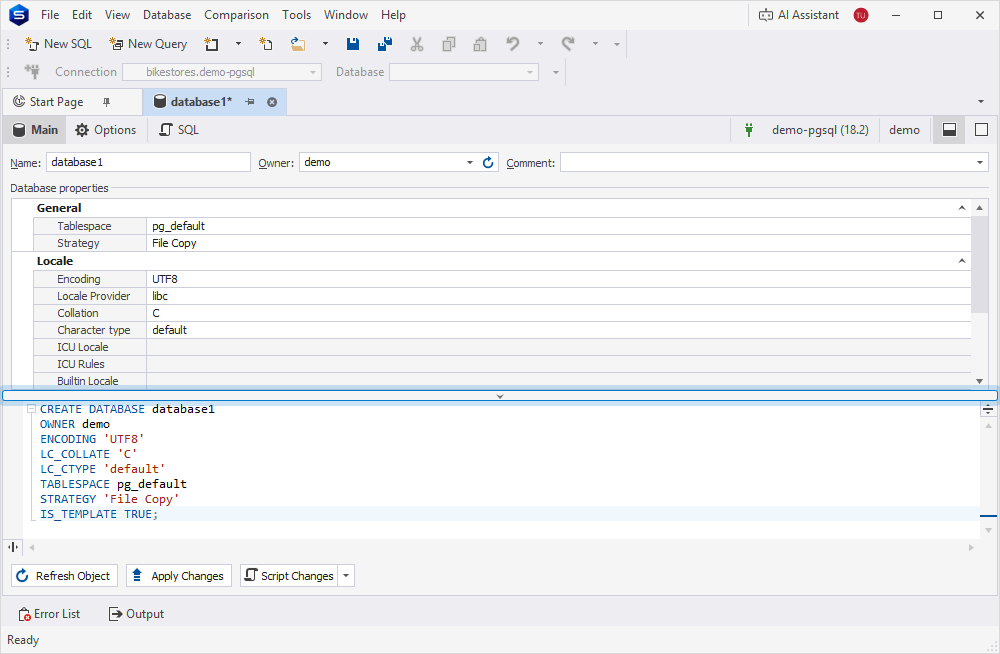
Task: Click the green plug connection status icon
Action: click(x=749, y=130)
